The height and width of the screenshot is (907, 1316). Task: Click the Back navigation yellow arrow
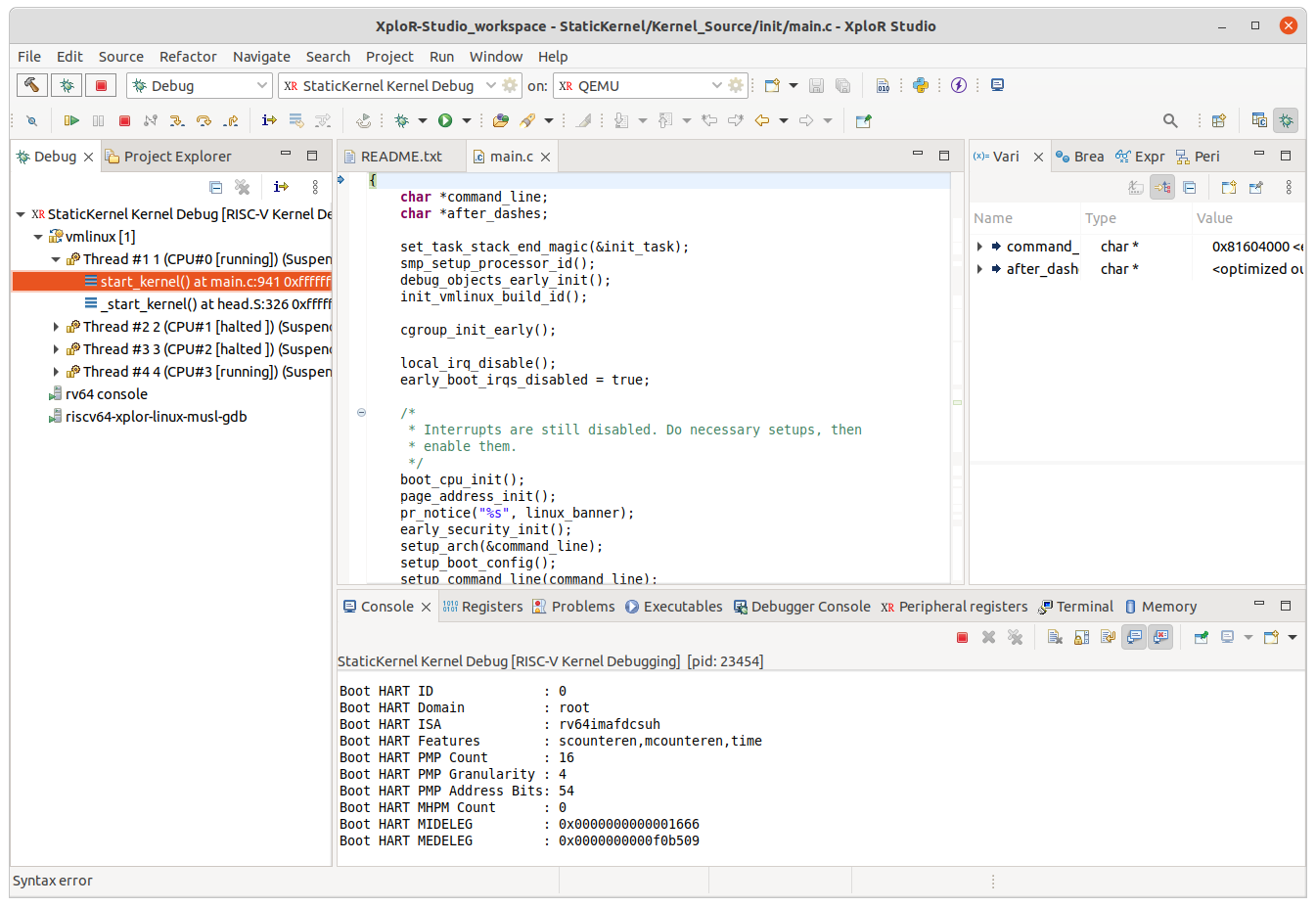(761, 120)
